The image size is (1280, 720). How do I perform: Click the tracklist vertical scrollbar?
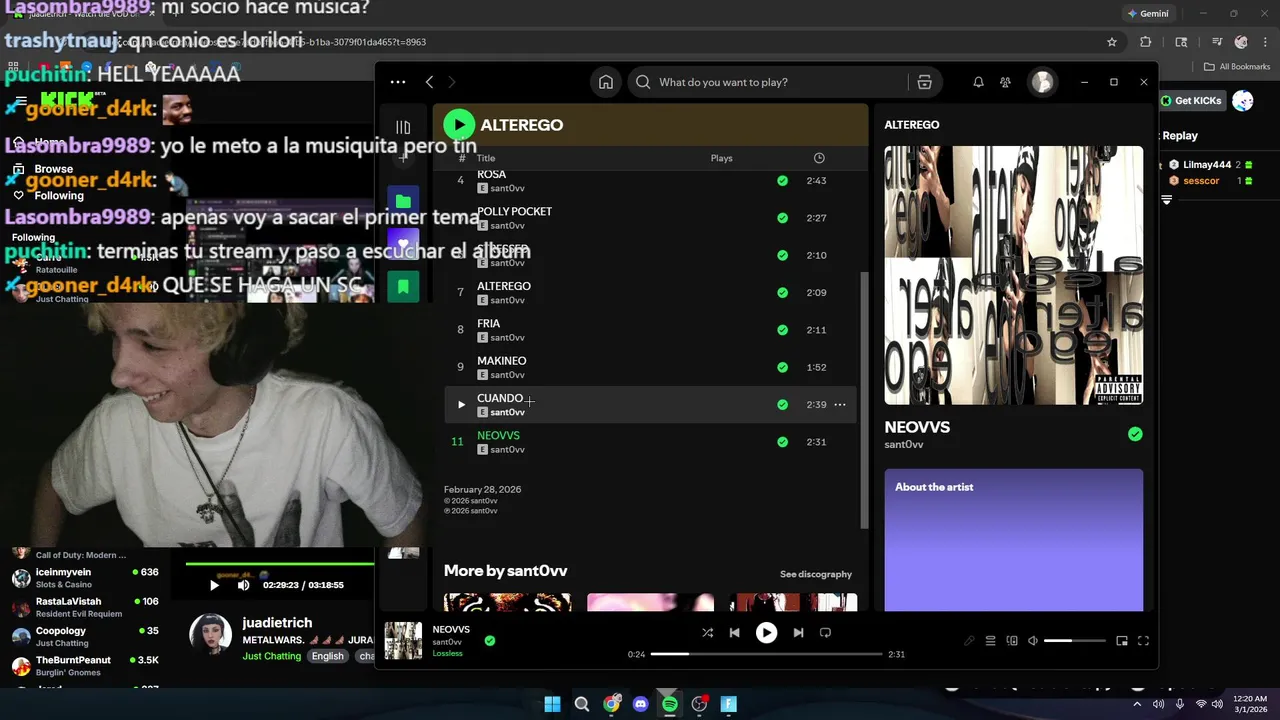(x=864, y=400)
